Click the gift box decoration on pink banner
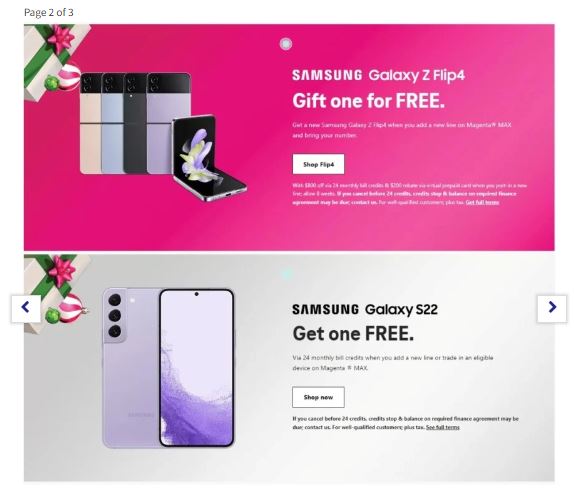Viewport: 574px width, 497px height. click(53, 60)
